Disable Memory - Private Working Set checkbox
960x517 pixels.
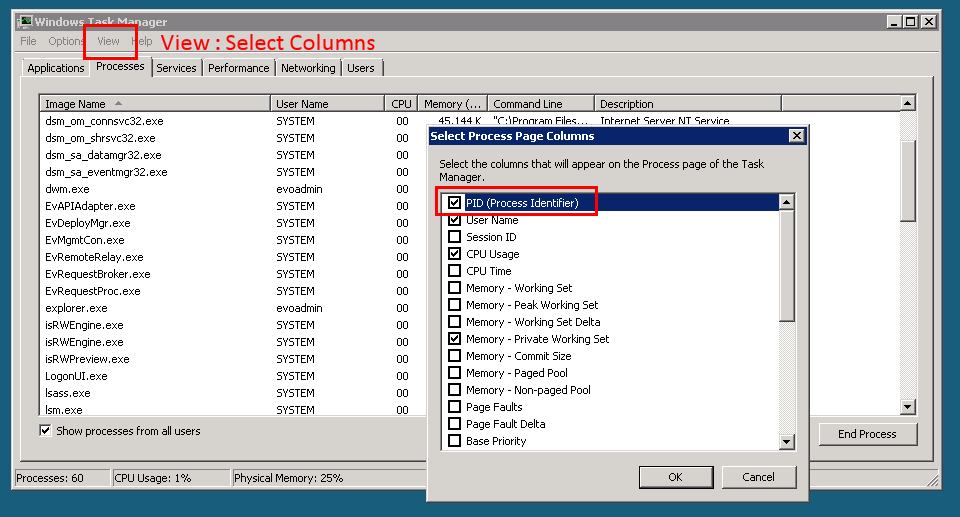point(455,339)
